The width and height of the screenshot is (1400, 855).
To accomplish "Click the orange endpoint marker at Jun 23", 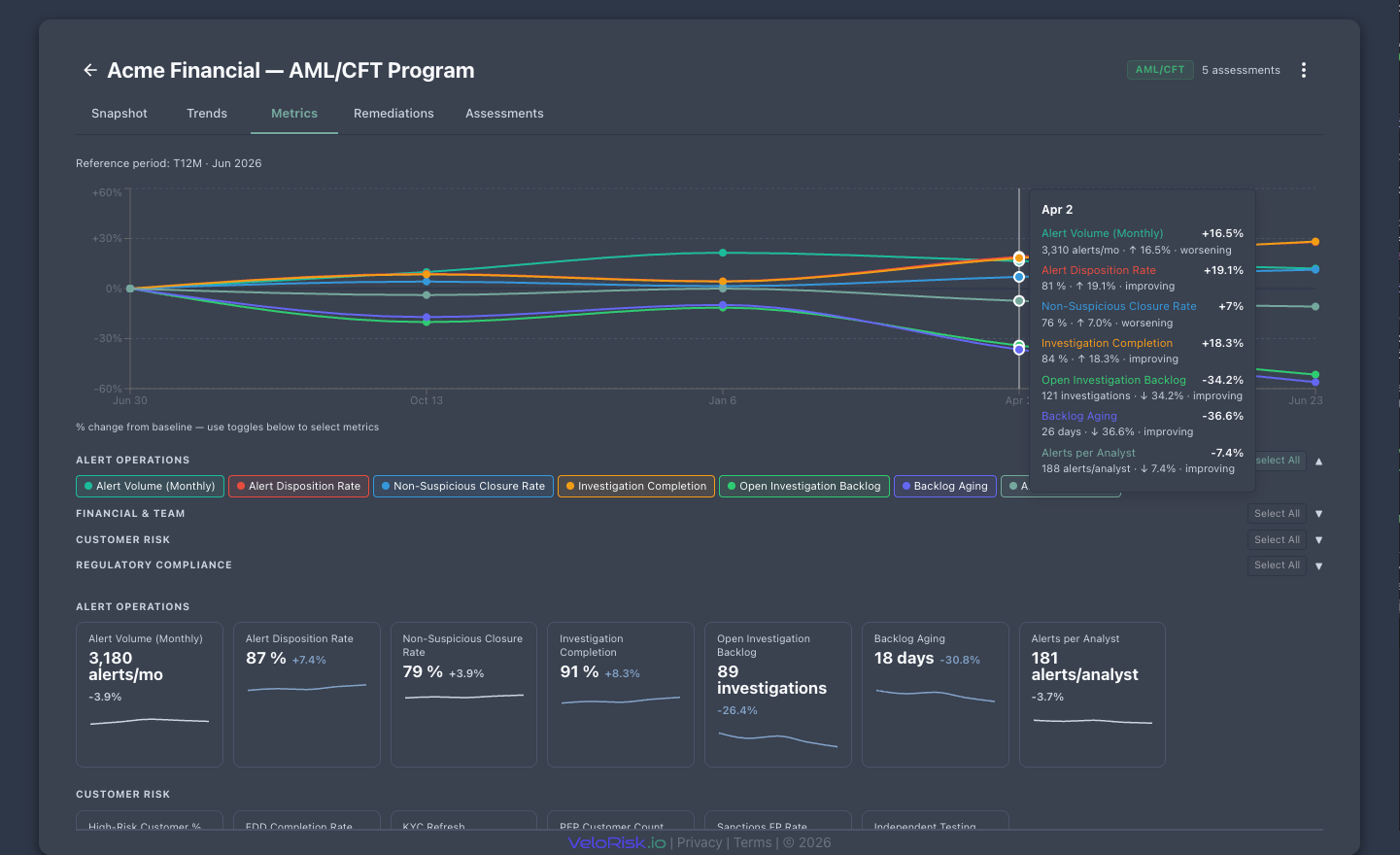I will tap(1315, 242).
